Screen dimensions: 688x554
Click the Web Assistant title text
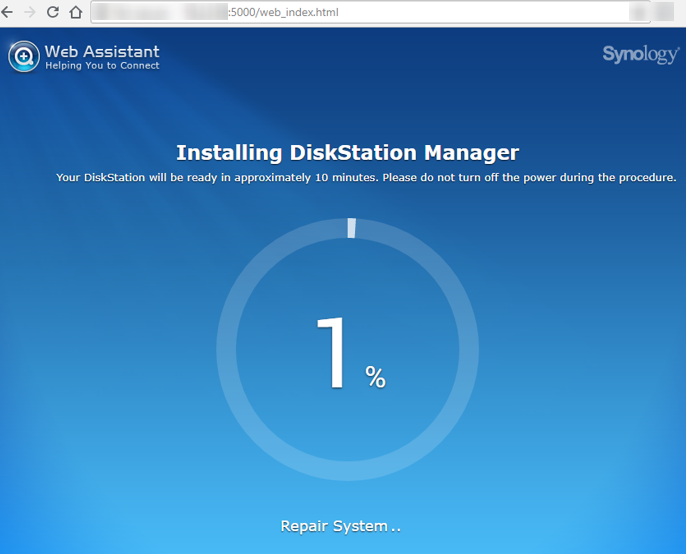tap(102, 51)
